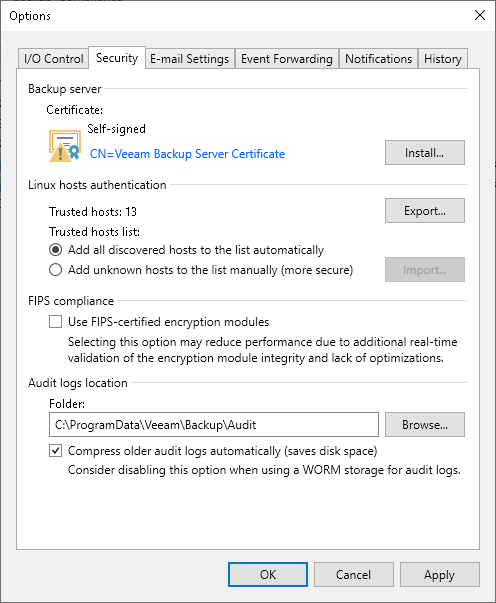496x603 pixels.
Task: Open the Veeam Backup Server Certificate link
Action: pyautogui.click(x=187, y=154)
